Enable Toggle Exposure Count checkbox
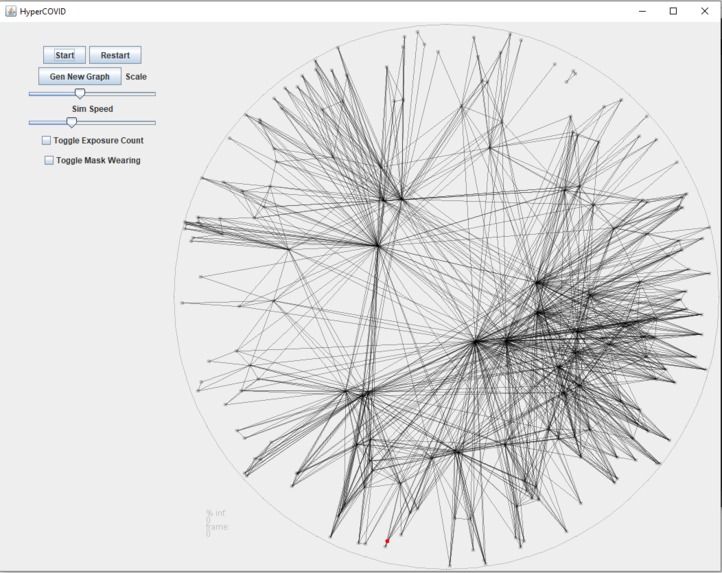Viewport: 722px width, 573px height. [47, 140]
